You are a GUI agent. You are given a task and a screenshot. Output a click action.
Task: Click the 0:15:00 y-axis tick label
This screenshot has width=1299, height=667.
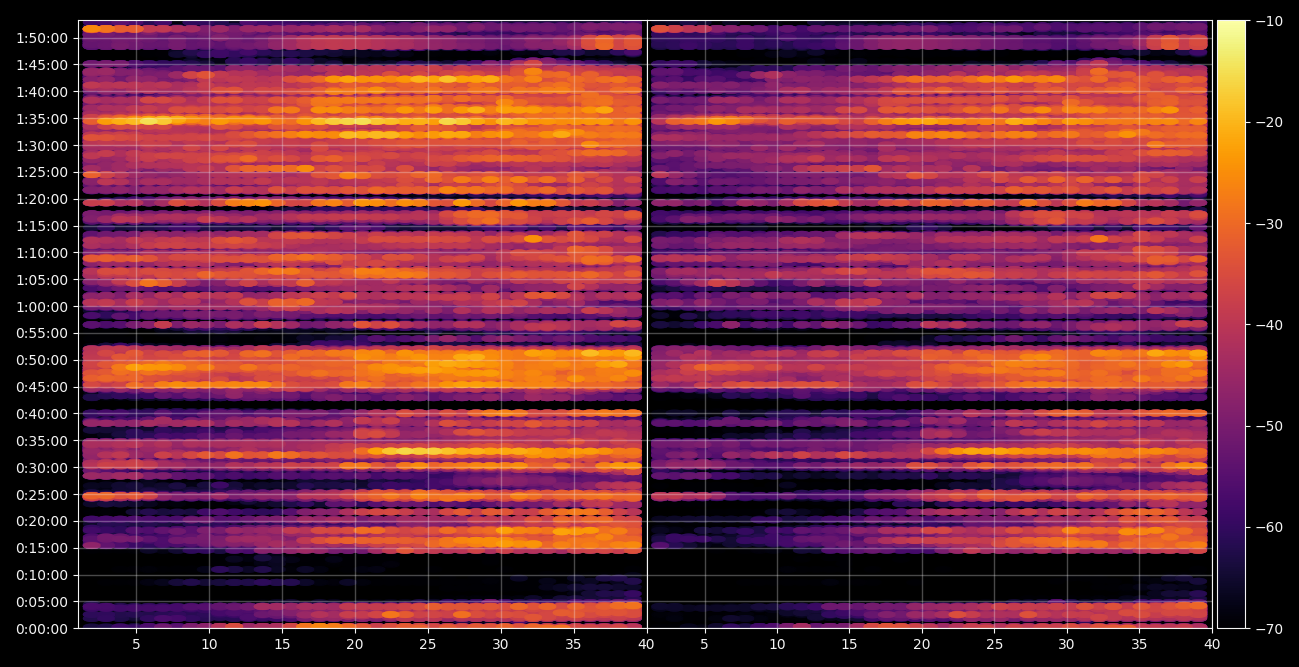pos(42,548)
